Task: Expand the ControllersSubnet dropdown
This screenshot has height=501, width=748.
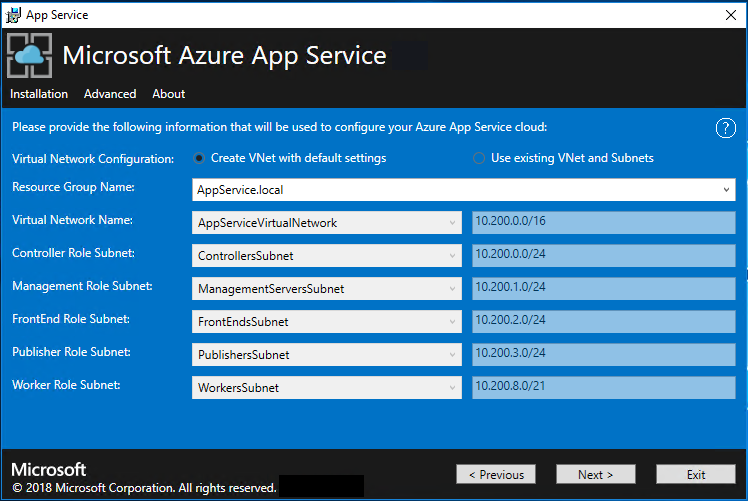Action: (x=452, y=256)
